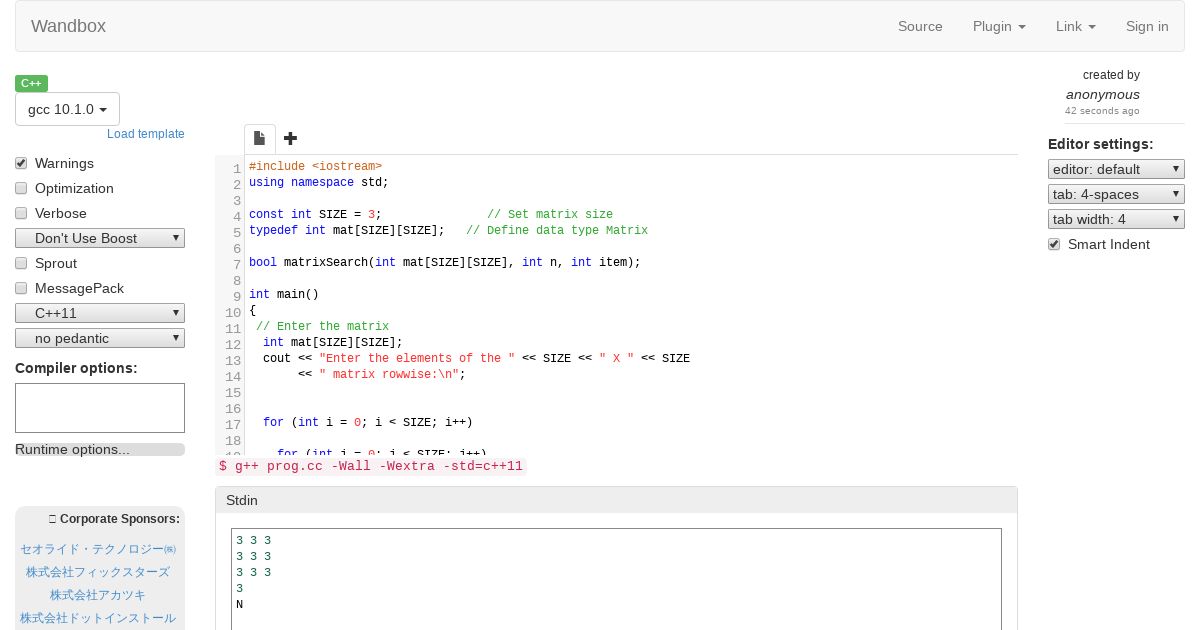Click the Stdin panel header
The height and width of the screenshot is (630, 1200).
point(616,500)
